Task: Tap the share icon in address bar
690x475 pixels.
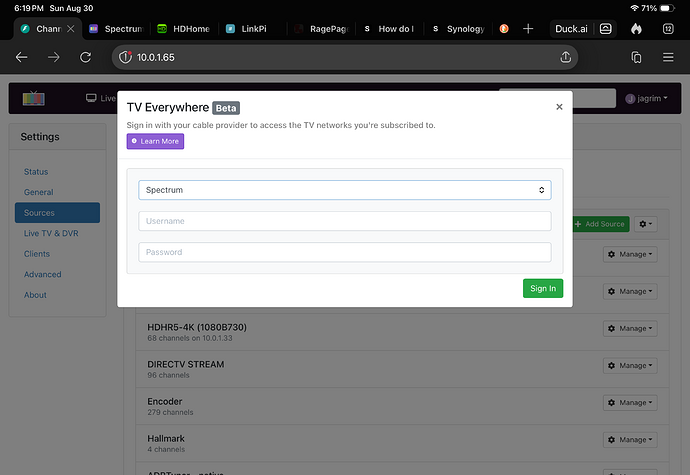Action: click(565, 57)
